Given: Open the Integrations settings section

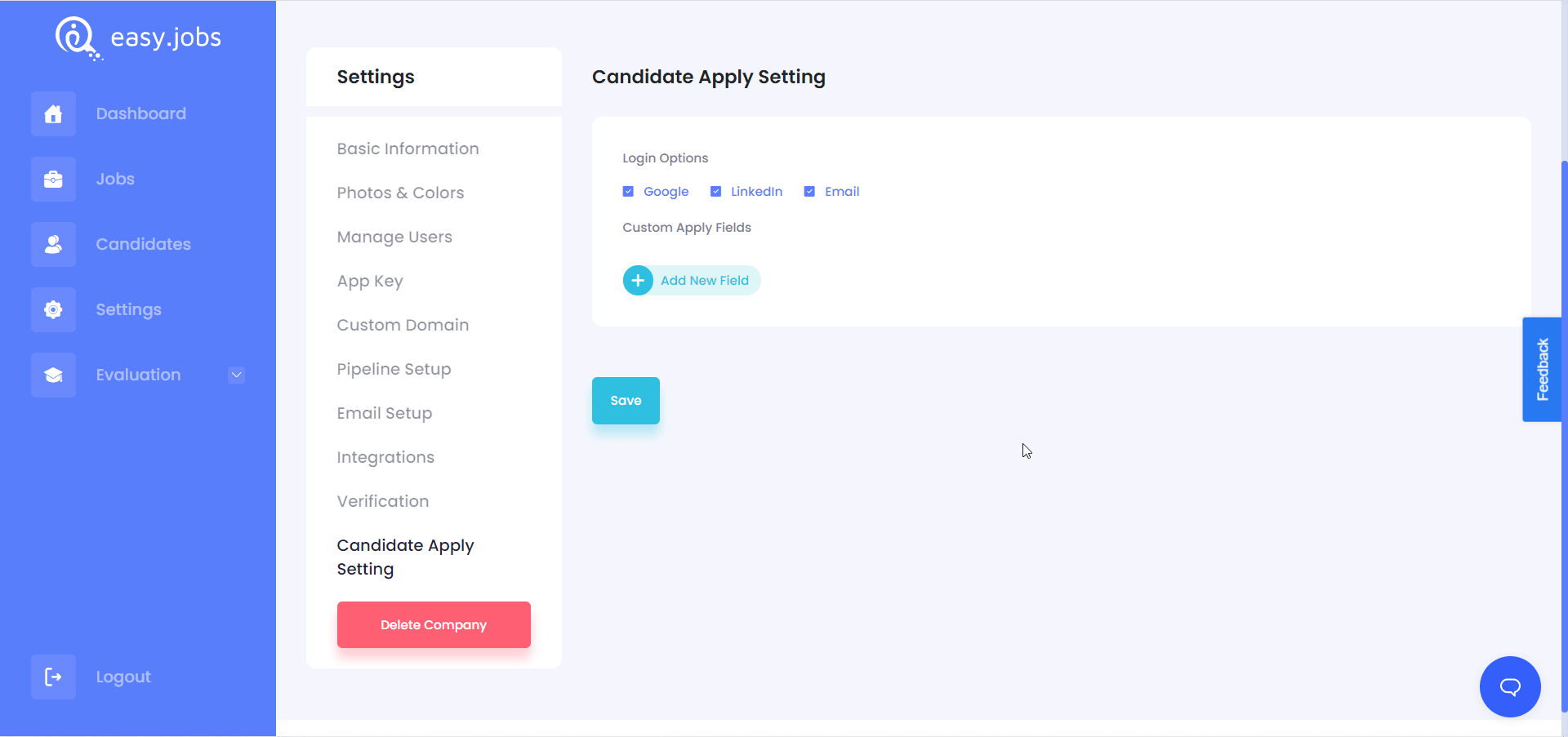Looking at the screenshot, I should point(385,457).
